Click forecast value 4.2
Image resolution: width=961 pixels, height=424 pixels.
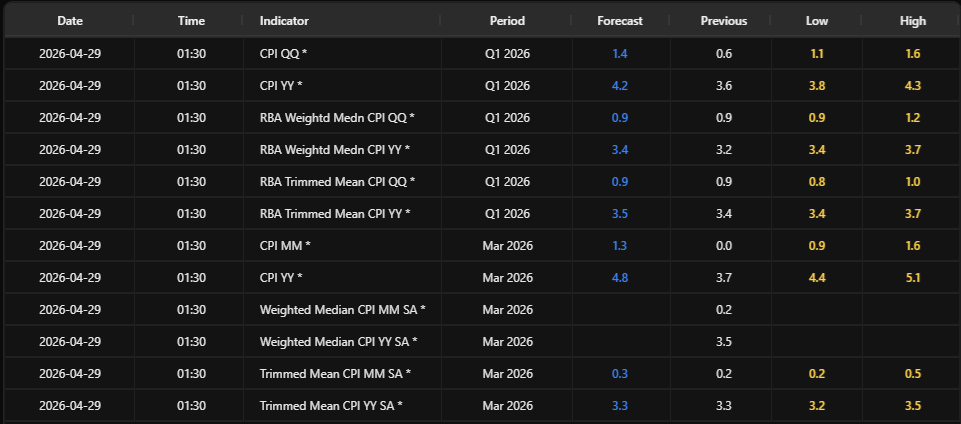[620, 86]
